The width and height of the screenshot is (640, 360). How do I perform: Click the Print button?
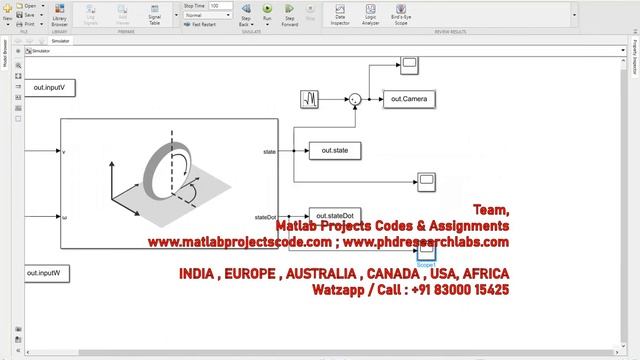coord(26,24)
